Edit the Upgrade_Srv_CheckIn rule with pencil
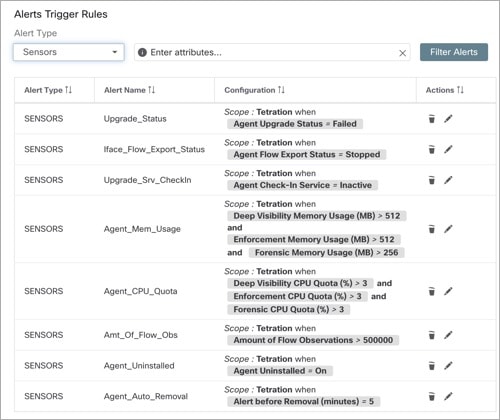500x420 pixels. [x=448, y=180]
